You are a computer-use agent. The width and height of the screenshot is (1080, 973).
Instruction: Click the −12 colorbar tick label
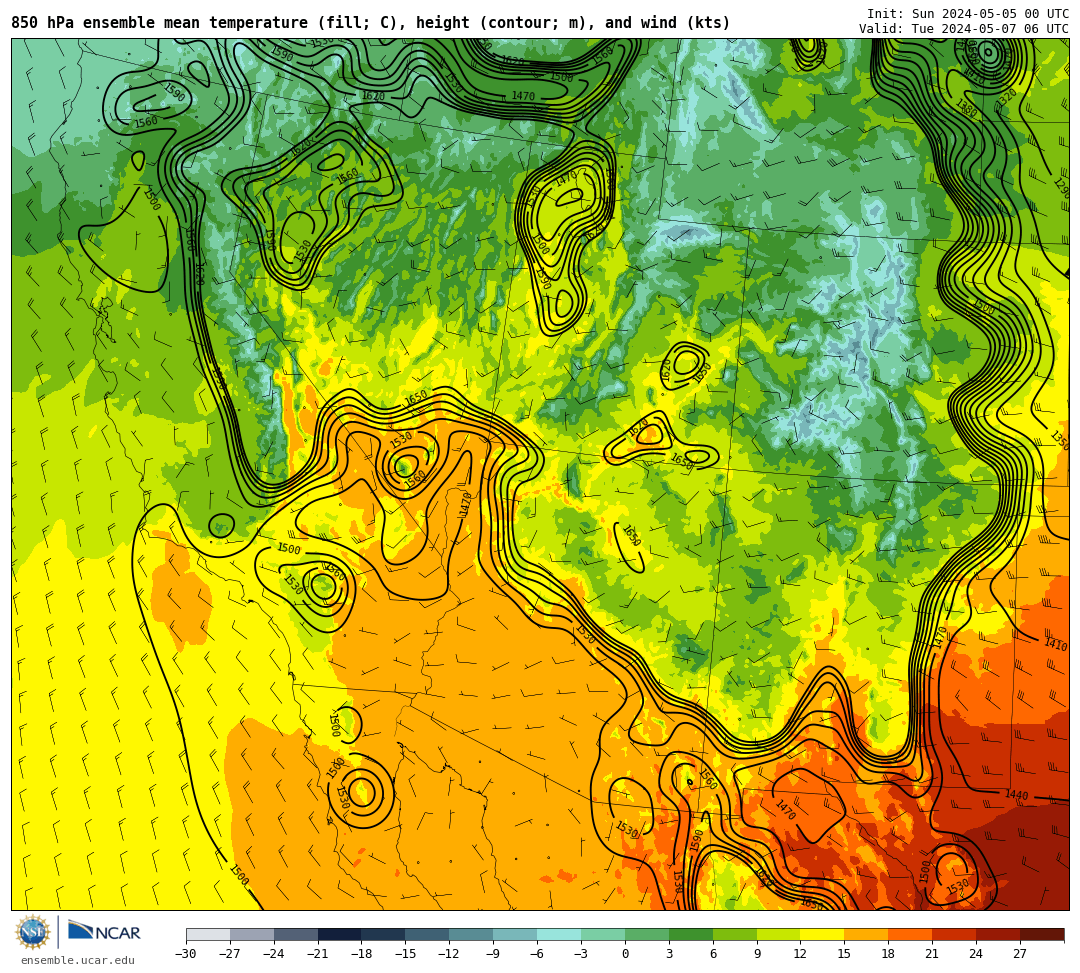450,954
